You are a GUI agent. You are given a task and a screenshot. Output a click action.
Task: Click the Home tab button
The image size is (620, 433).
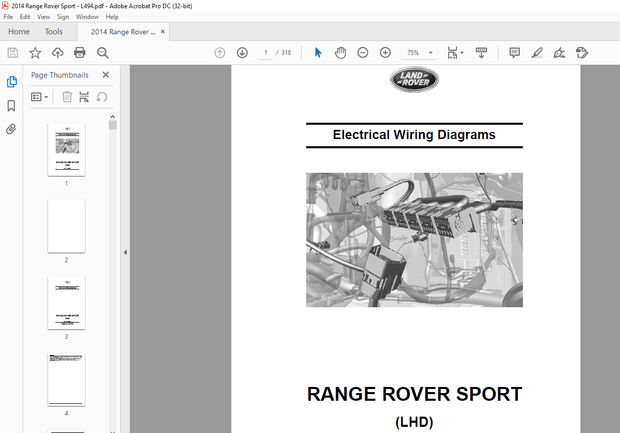(x=18, y=31)
